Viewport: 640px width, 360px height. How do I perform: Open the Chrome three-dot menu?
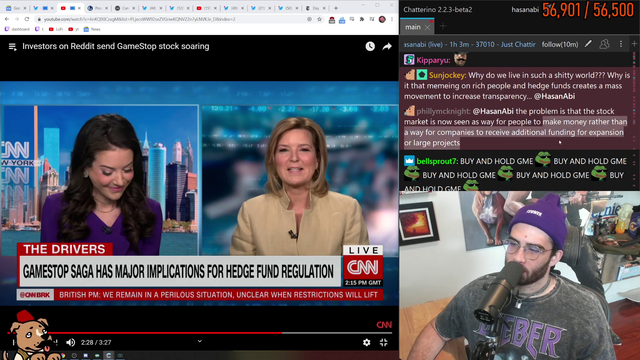pos(392,19)
